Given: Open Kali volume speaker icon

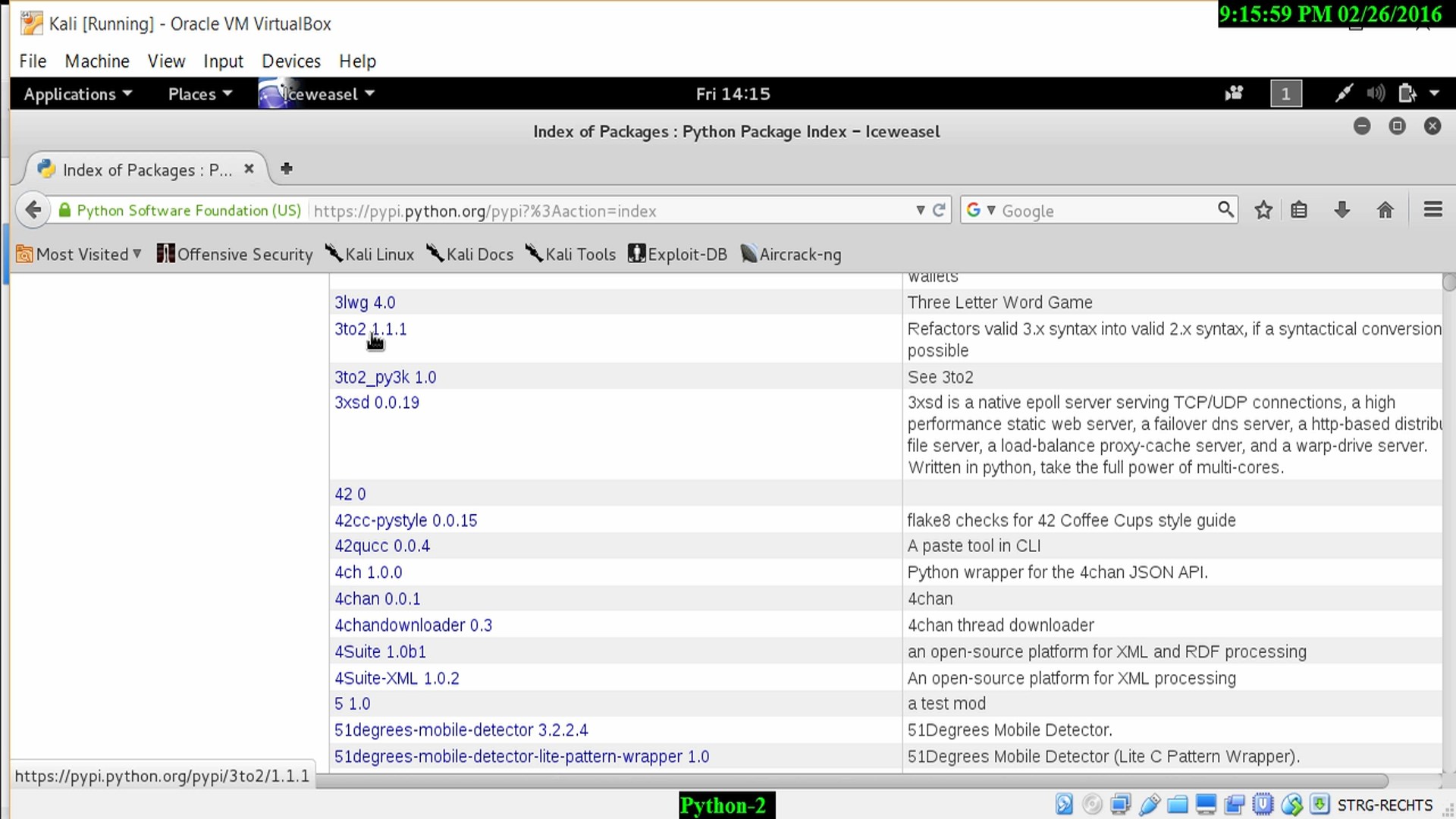Looking at the screenshot, I should [x=1376, y=93].
